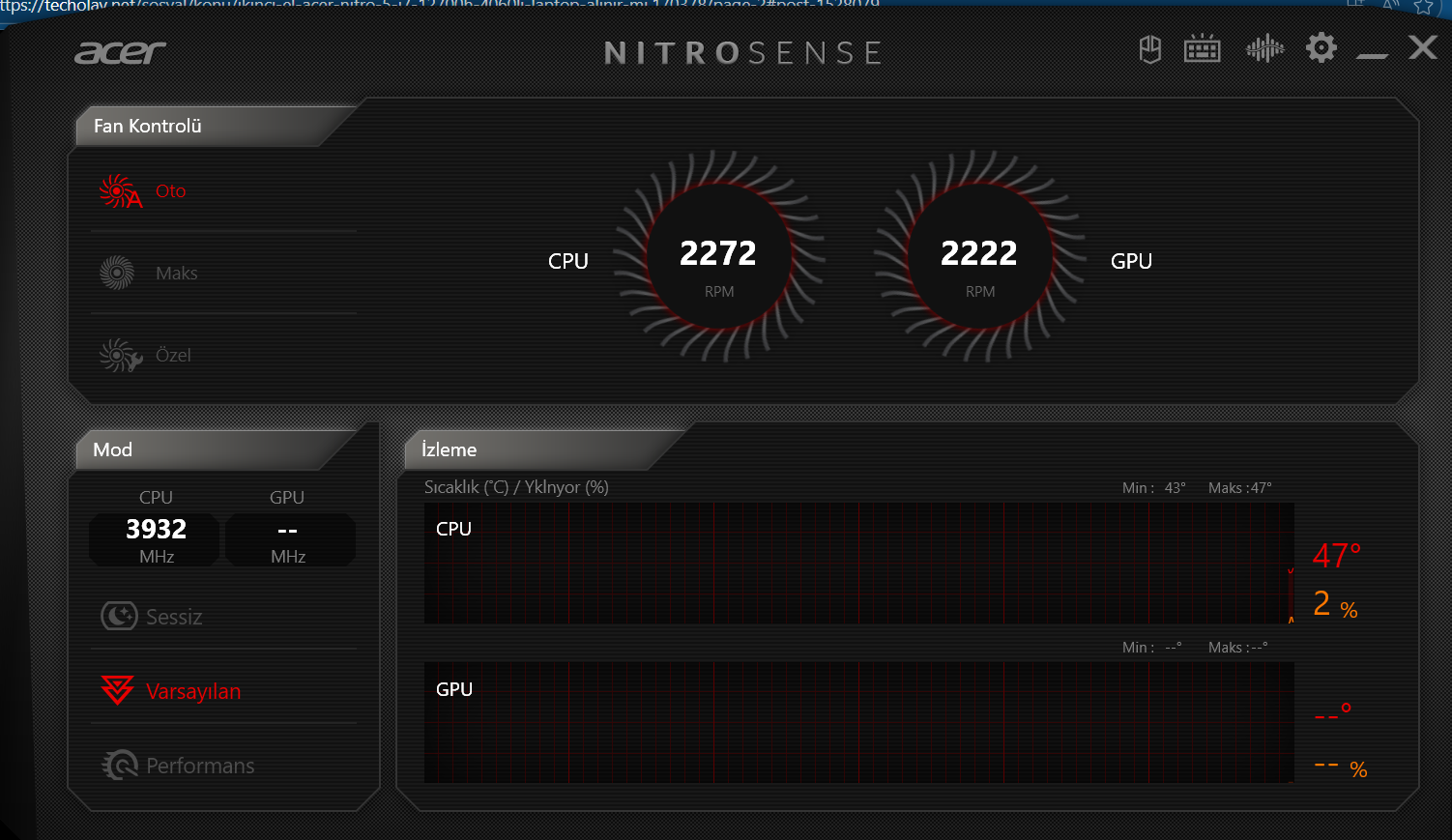Select Varsayılan power mode label
The height and width of the screenshot is (840, 1452).
[x=193, y=691]
